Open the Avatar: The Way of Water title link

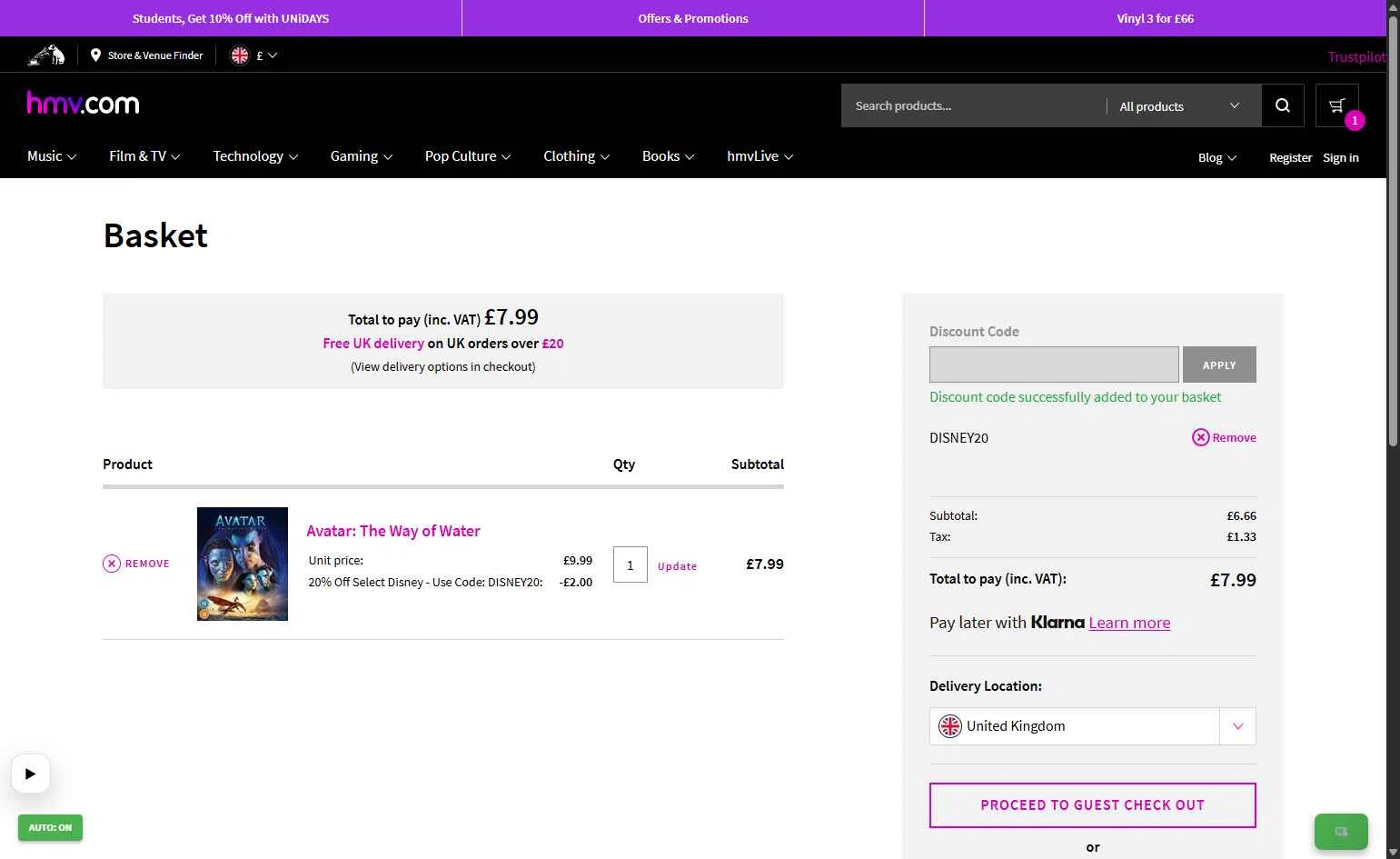(x=393, y=531)
